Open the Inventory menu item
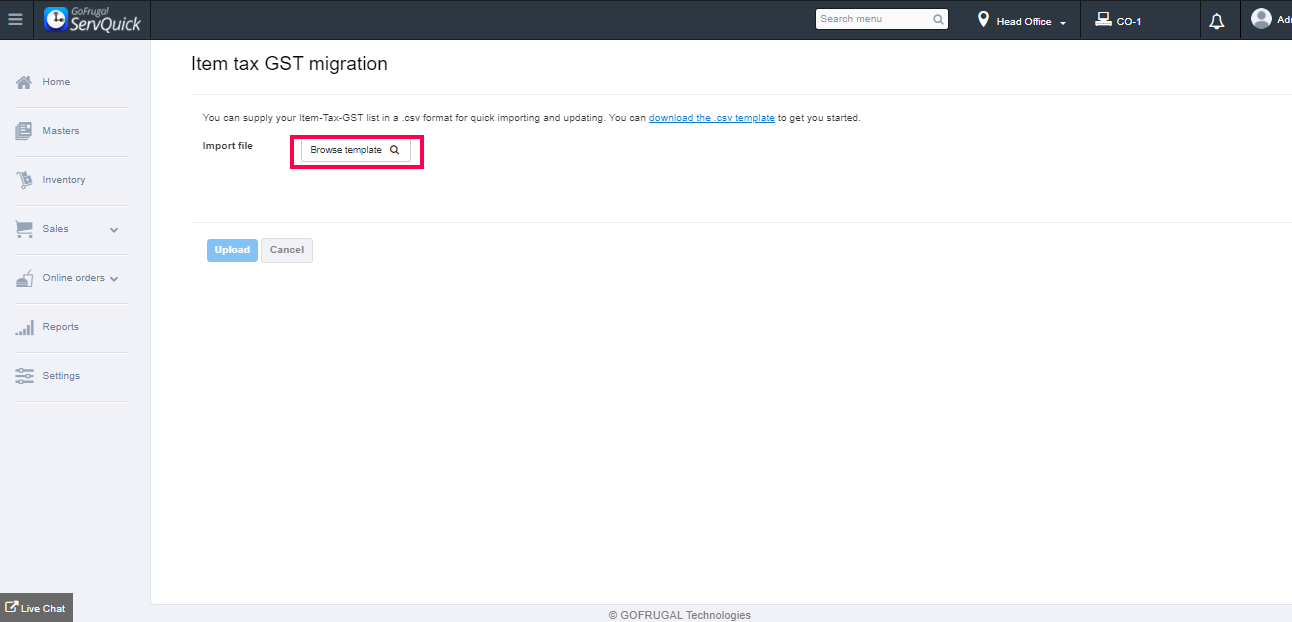Screen dimensions: 1292x622 coord(64,180)
